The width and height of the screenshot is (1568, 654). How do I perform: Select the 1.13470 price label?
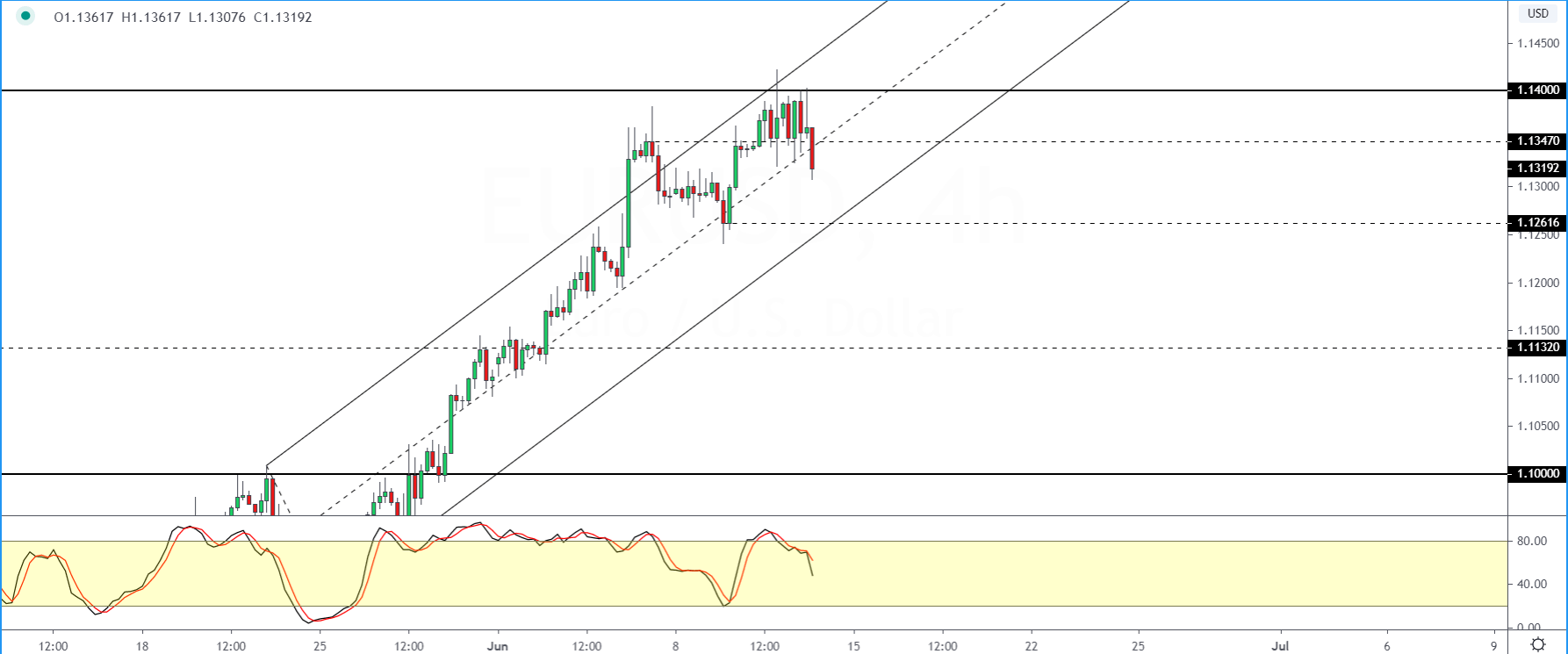1537,140
